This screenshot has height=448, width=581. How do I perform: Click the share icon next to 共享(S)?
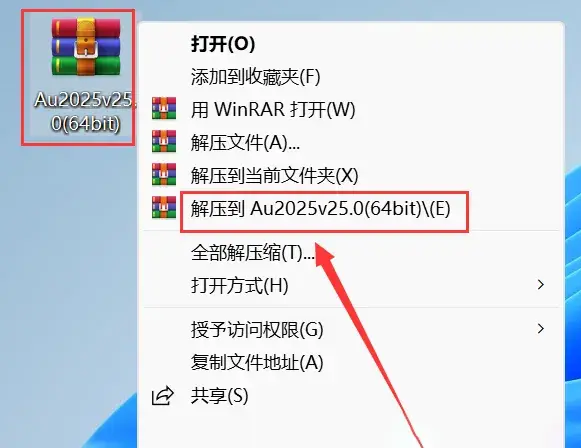pos(163,395)
